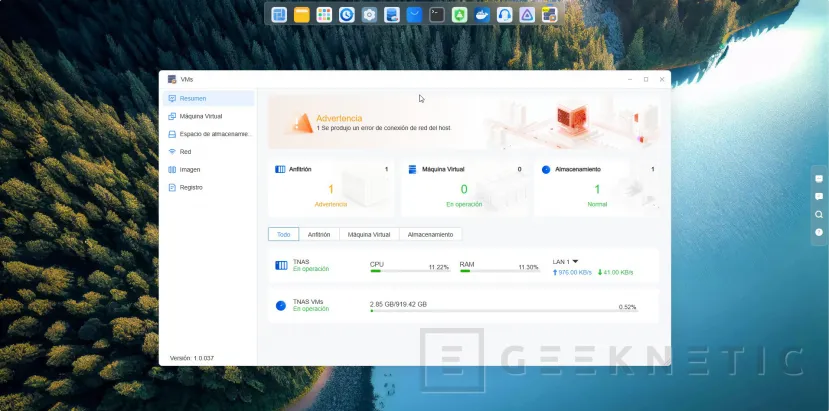The image size is (829, 411).
Task: Select the Todo filter tab
Action: click(x=283, y=234)
